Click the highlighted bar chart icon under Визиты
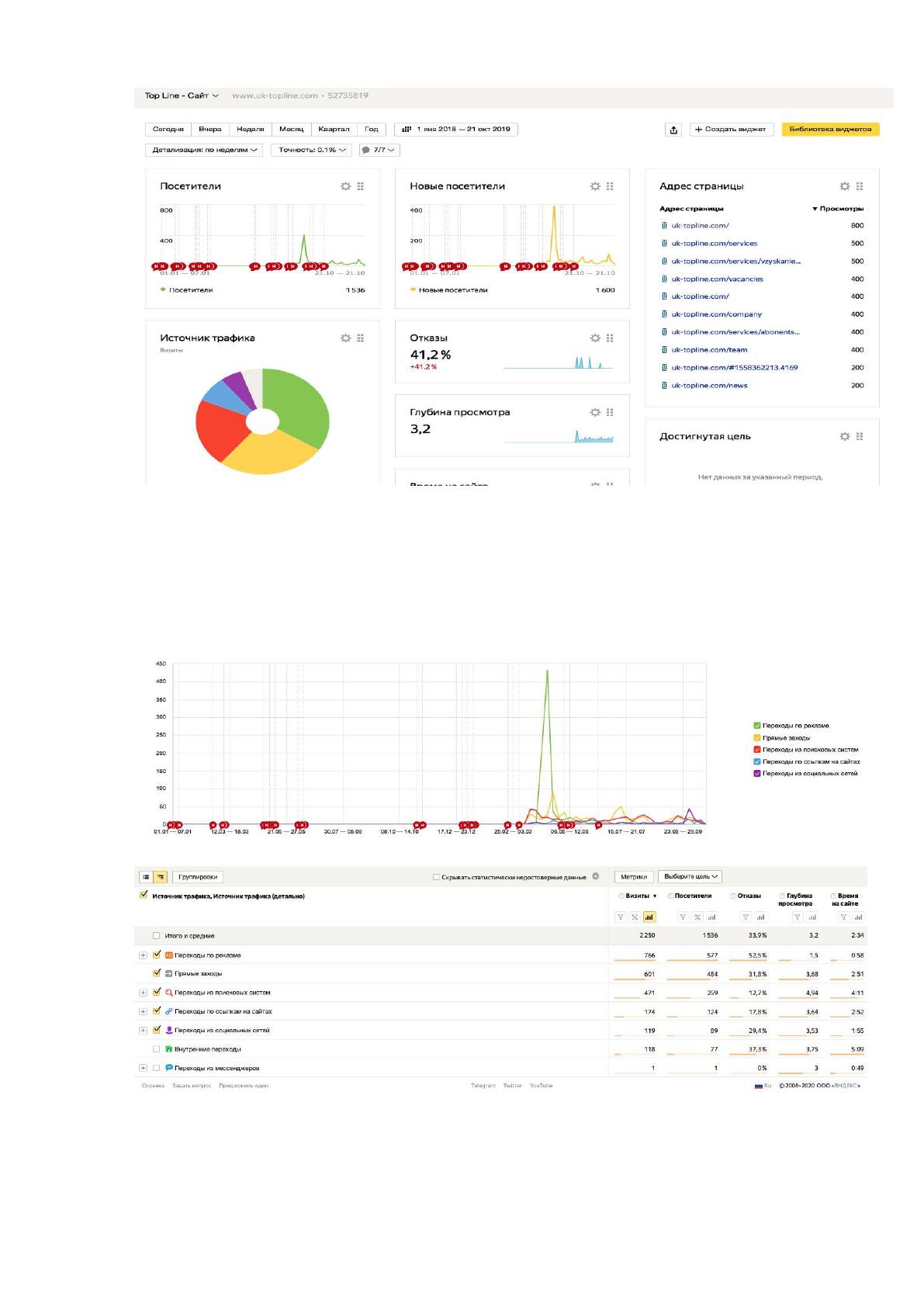The height and width of the screenshot is (1307, 924). tap(649, 917)
